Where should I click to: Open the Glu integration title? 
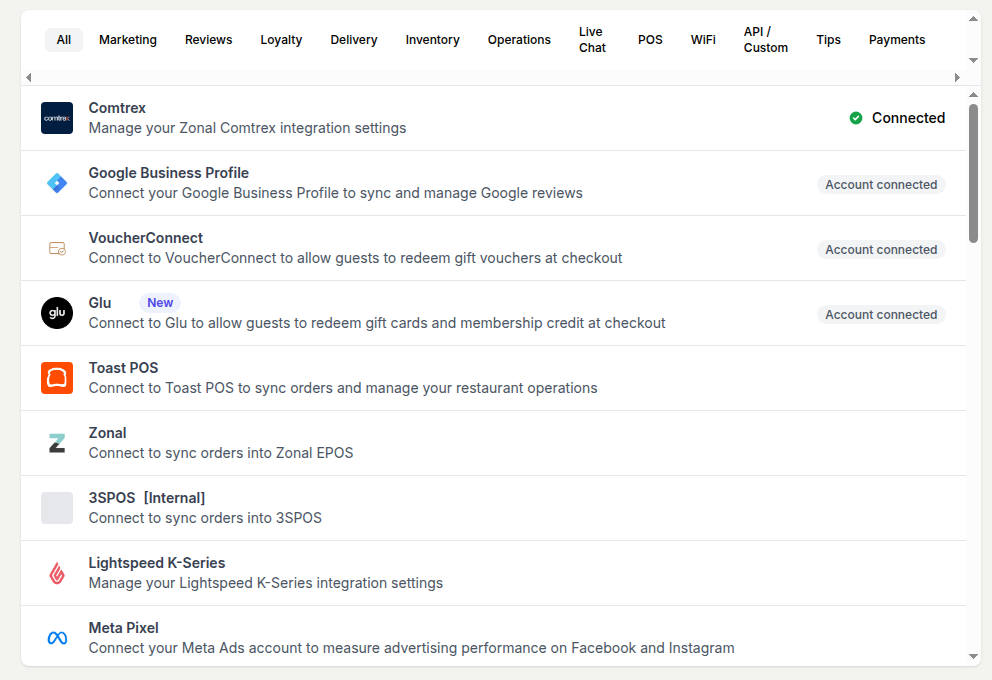point(100,303)
